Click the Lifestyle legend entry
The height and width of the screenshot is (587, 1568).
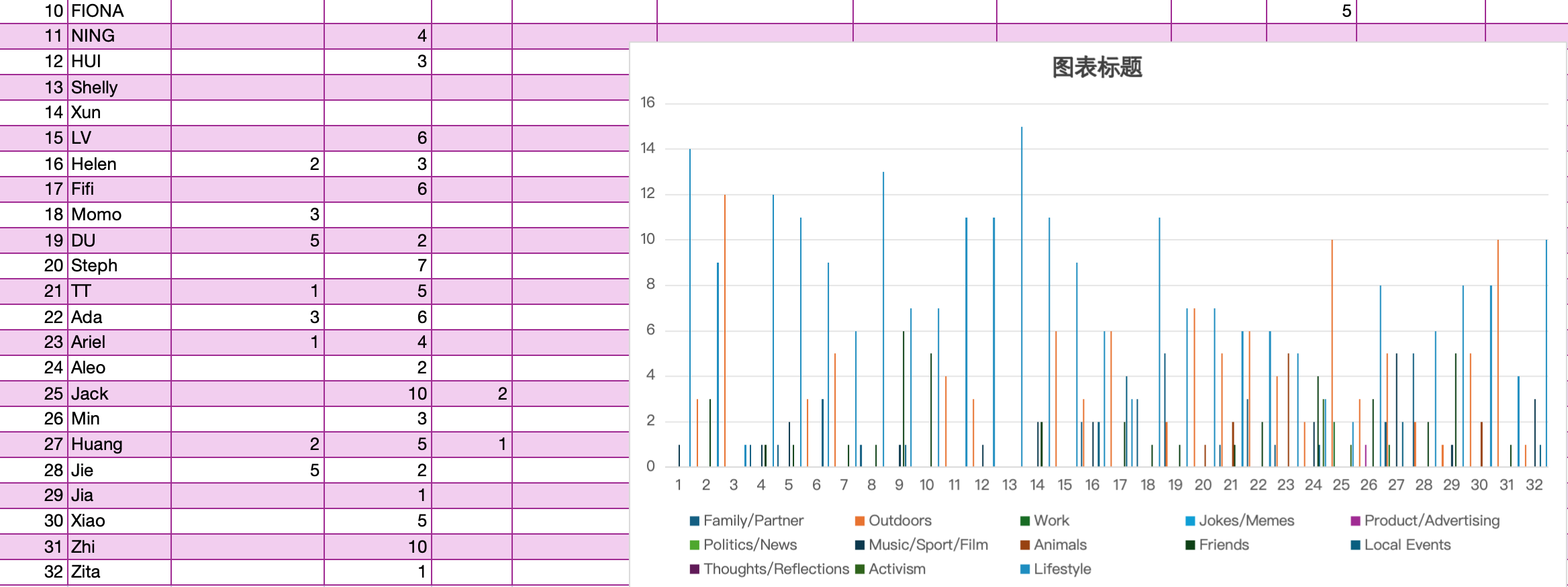pos(1061,569)
